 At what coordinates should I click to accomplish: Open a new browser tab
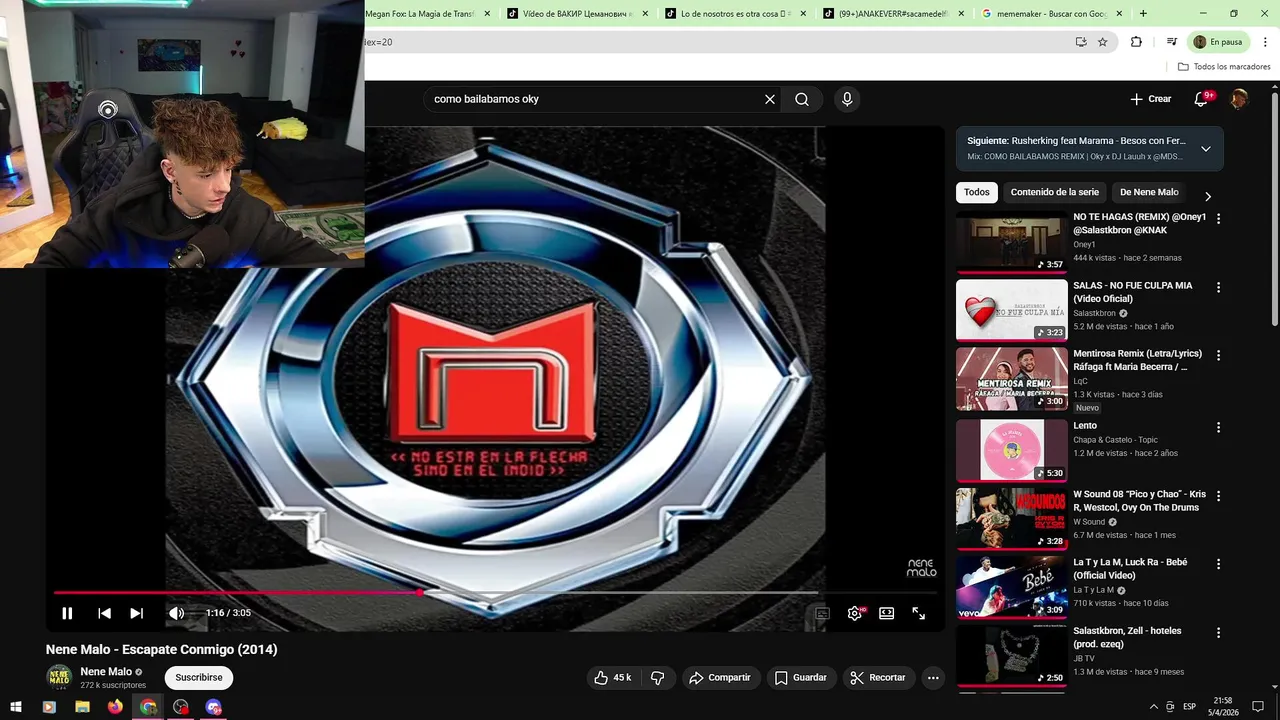[x=1143, y=14]
